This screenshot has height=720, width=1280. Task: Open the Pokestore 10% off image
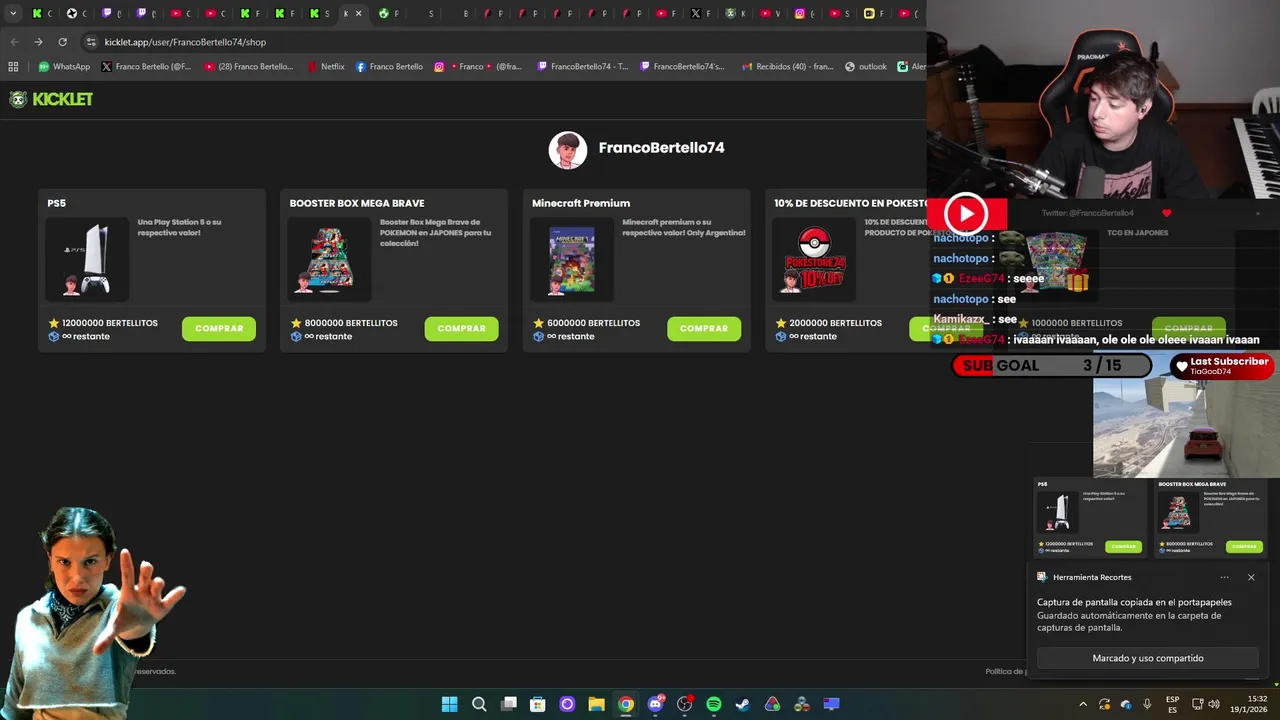pyautogui.click(x=814, y=260)
